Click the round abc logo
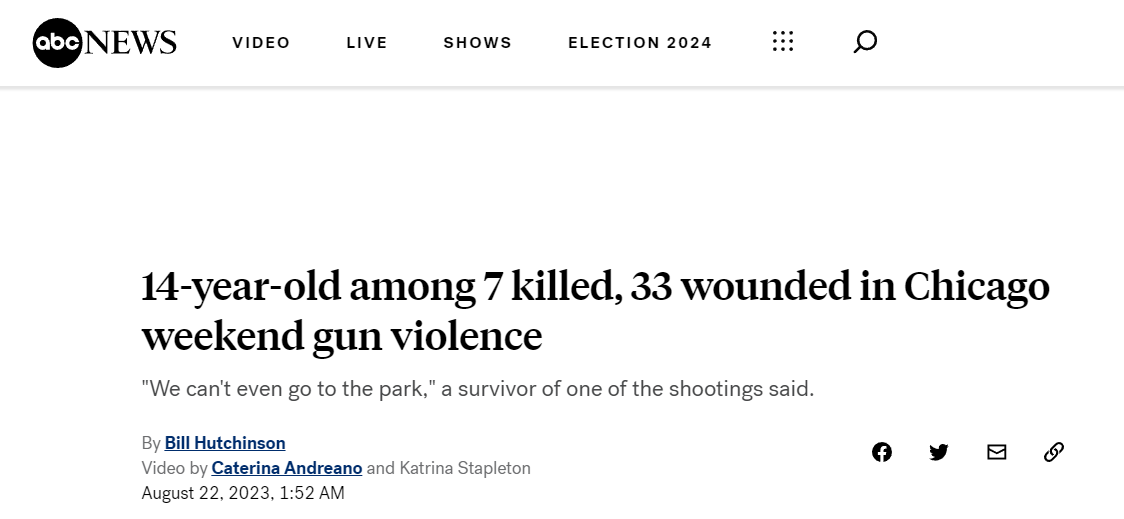 click(57, 43)
